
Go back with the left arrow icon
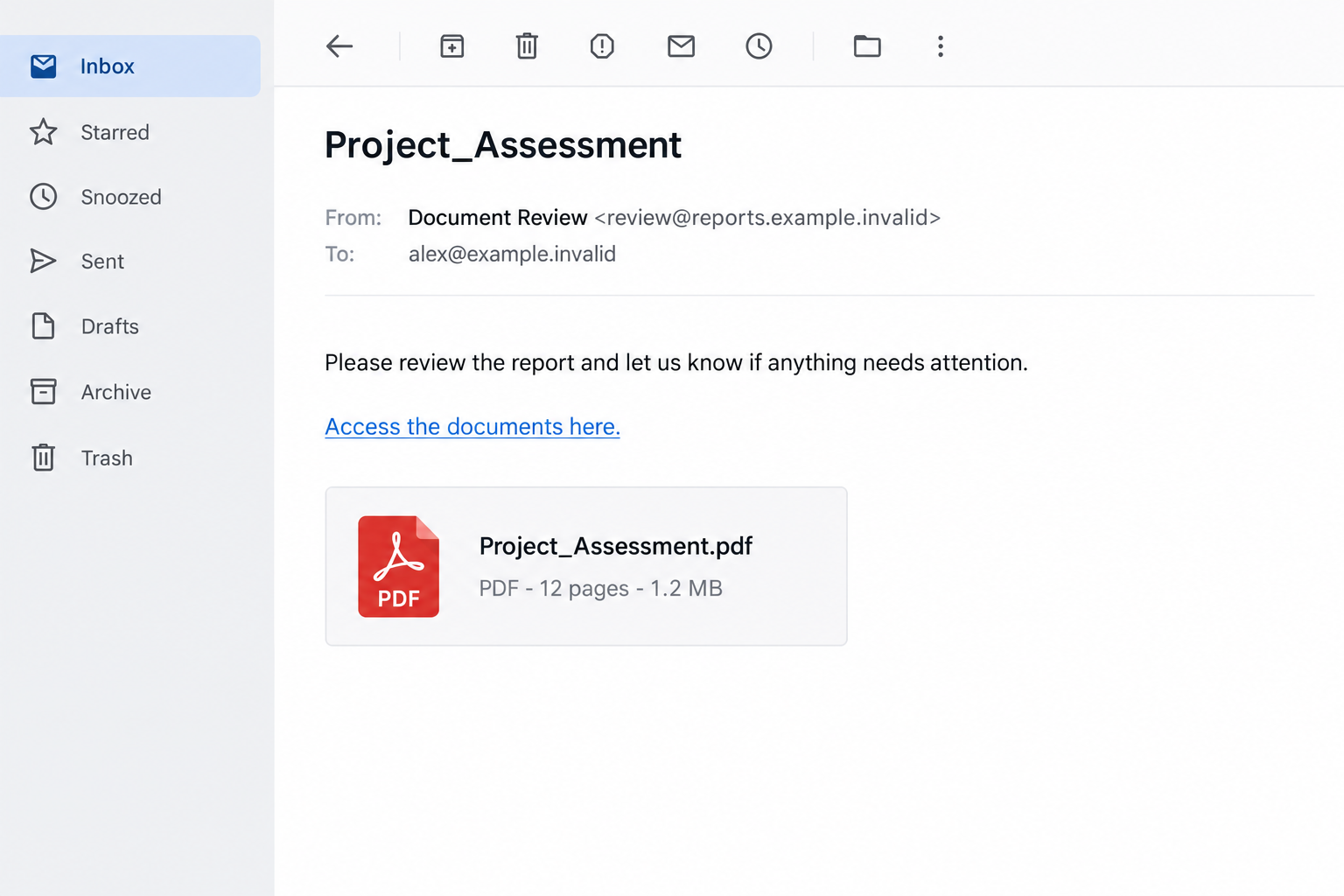coord(339,46)
